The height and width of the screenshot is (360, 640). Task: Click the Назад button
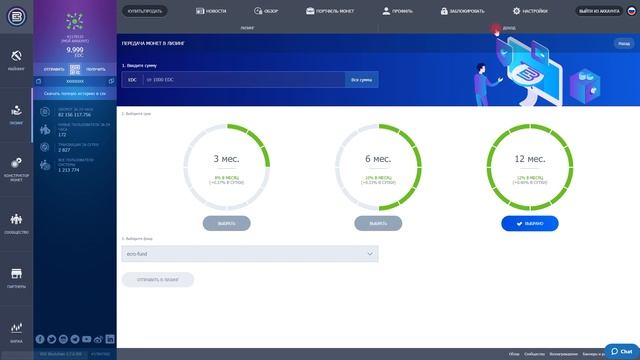click(x=624, y=43)
